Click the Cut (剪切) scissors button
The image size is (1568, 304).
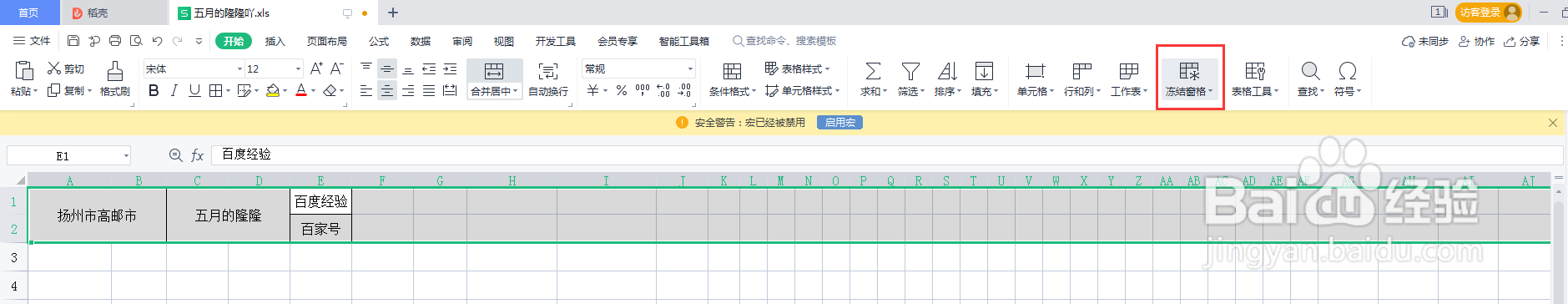(66, 68)
